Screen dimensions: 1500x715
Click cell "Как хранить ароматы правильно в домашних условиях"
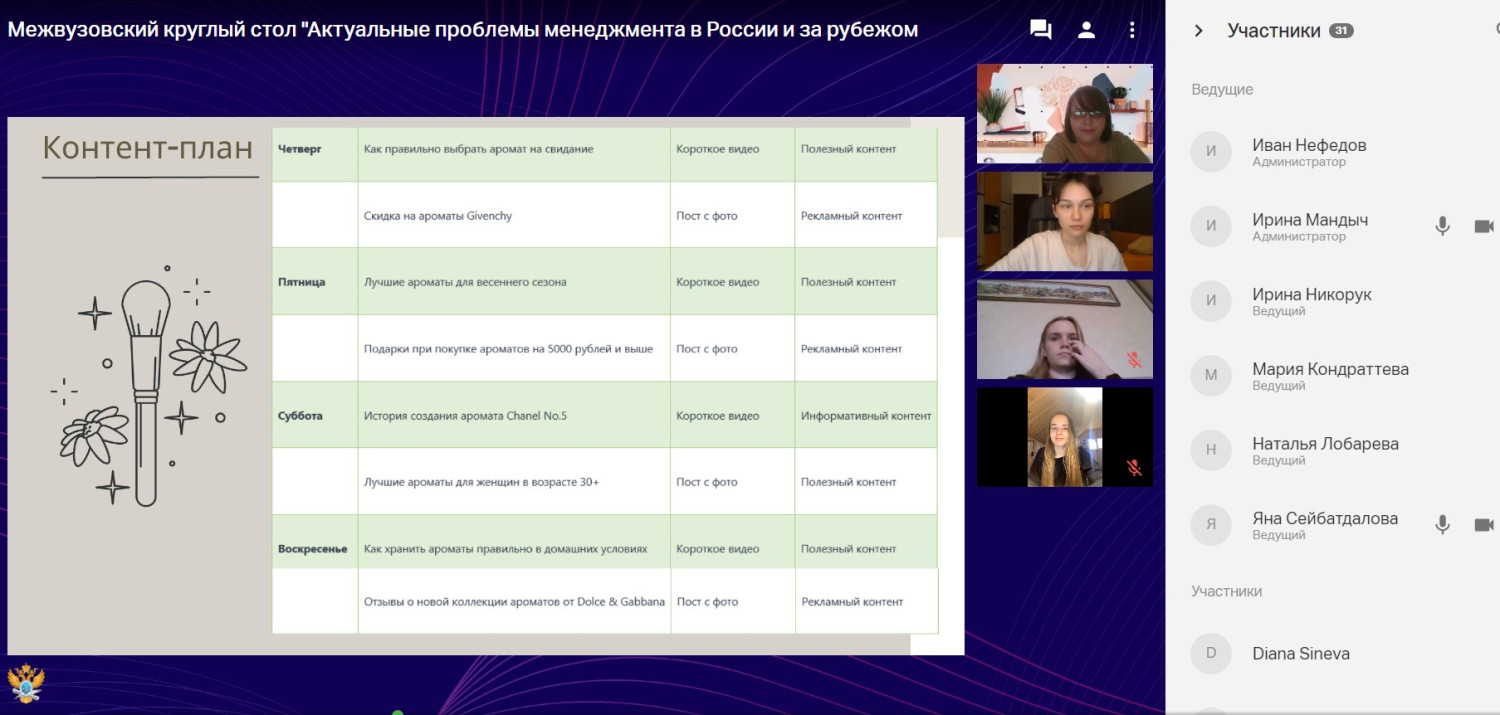(x=514, y=542)
